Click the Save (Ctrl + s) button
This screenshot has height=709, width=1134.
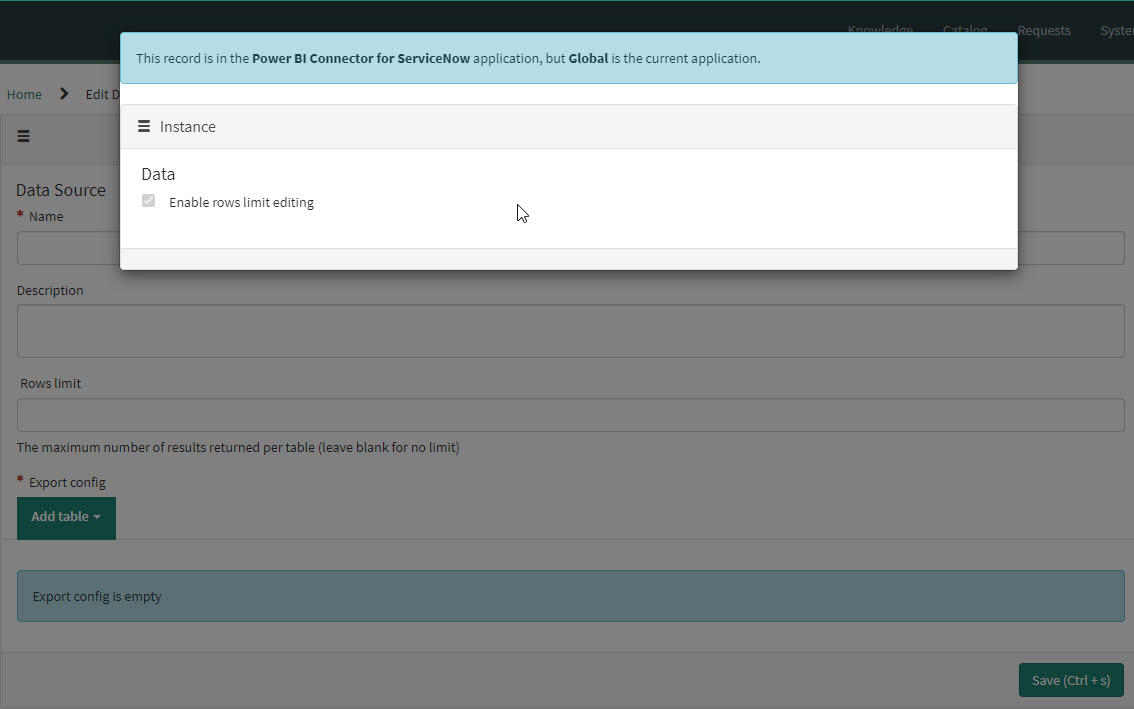(x=1070, y=680)
